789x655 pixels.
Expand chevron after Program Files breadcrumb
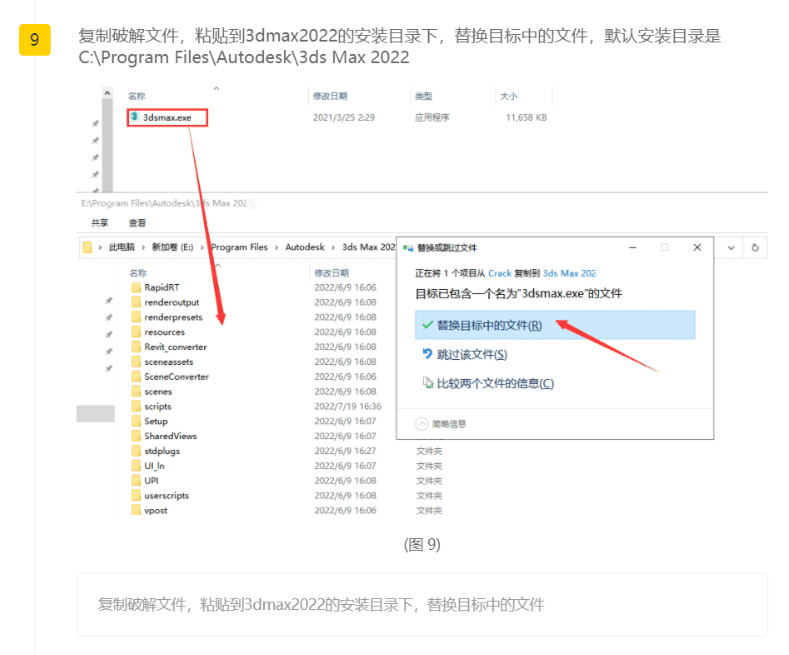[277, 248]
